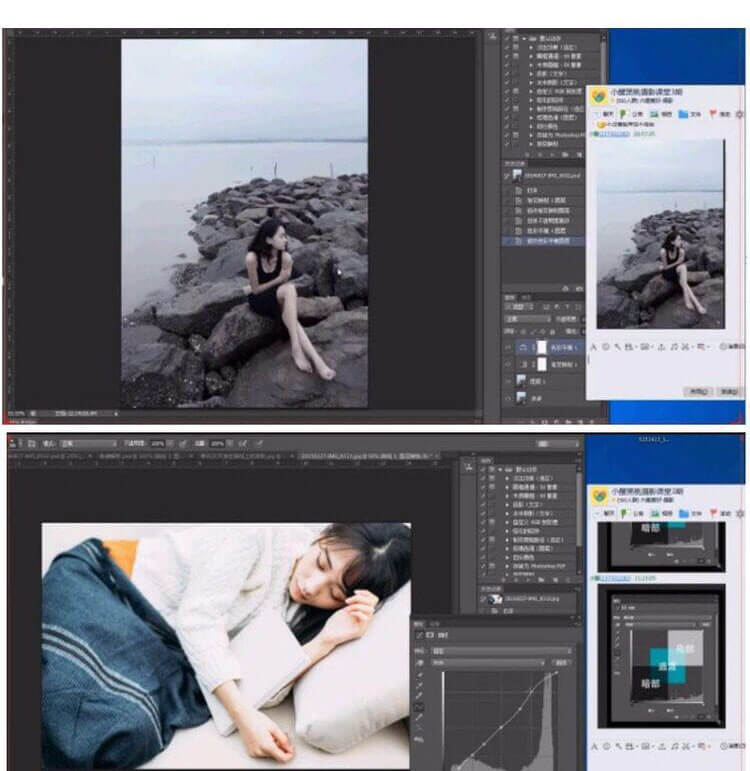Image resolution: width=750 pixels, height=771 pixels.
Task: Click the curve graph in Curves Properties panel
Action: coord(501,720)
